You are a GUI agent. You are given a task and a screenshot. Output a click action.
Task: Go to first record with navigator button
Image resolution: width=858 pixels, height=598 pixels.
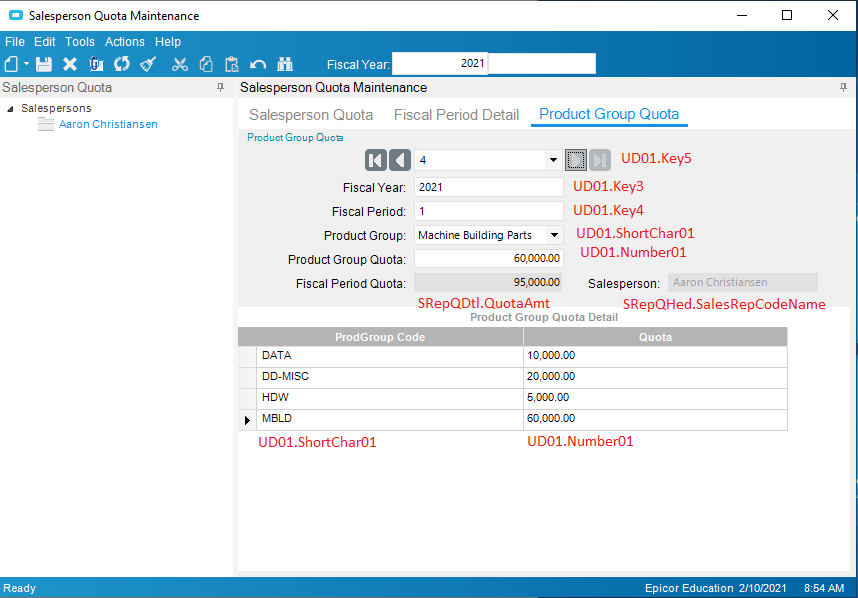point(375,160)
